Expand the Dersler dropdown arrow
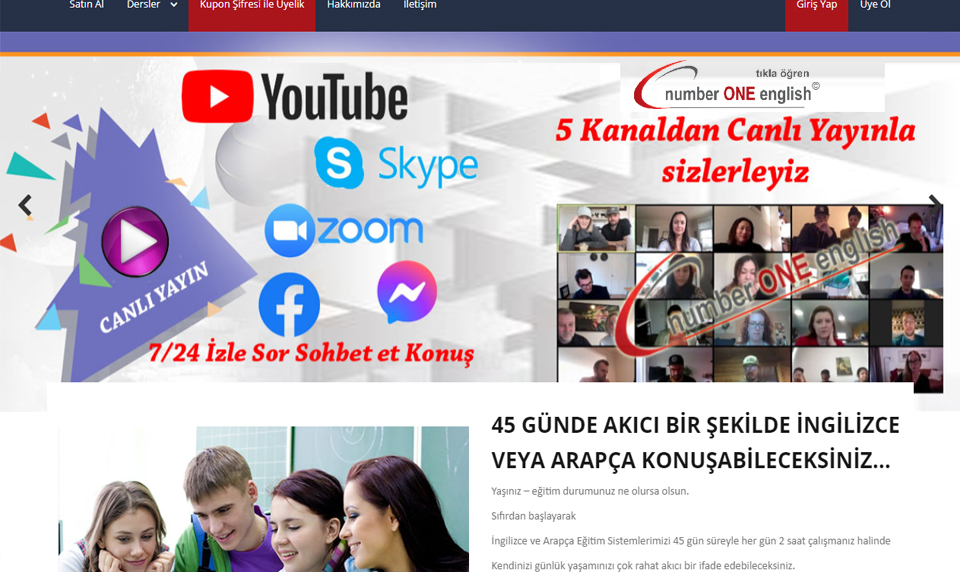 click(174, 5)
